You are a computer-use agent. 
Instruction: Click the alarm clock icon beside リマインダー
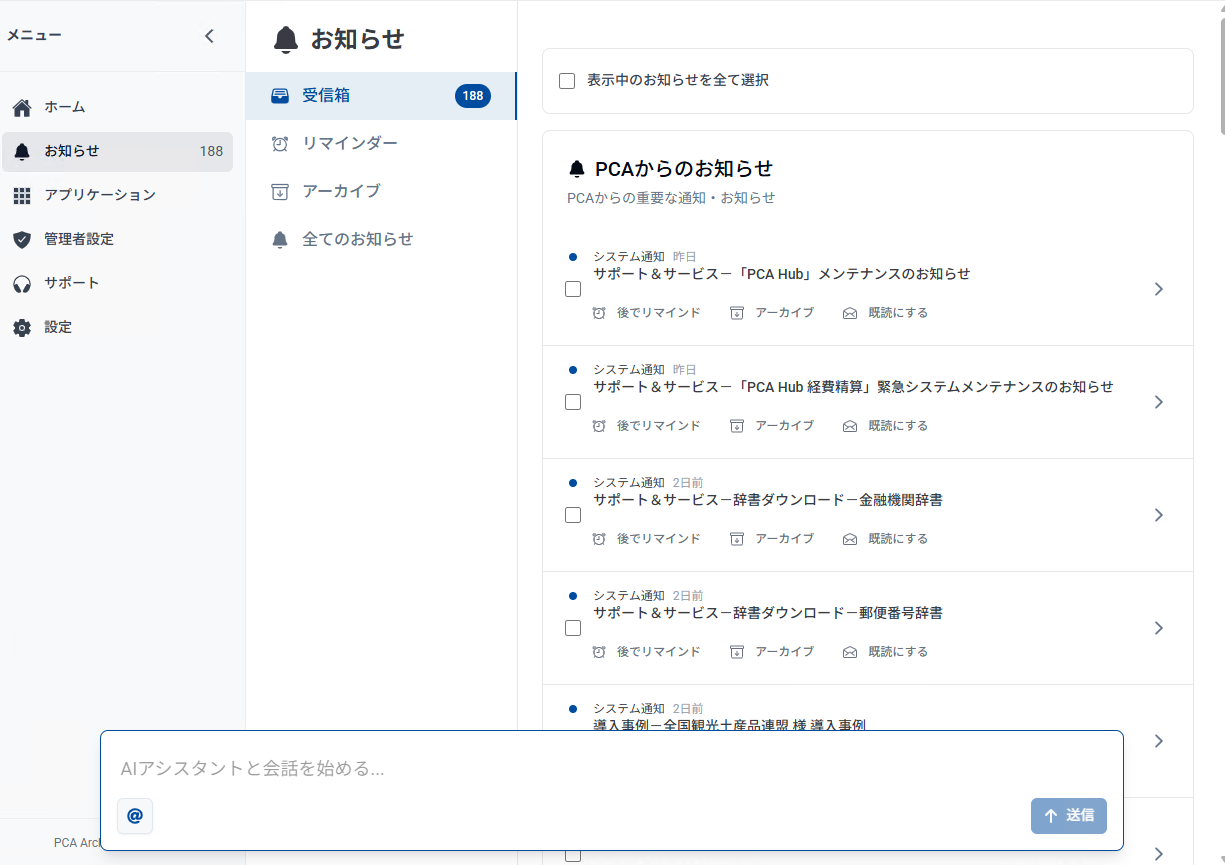(x=280, y=143)
